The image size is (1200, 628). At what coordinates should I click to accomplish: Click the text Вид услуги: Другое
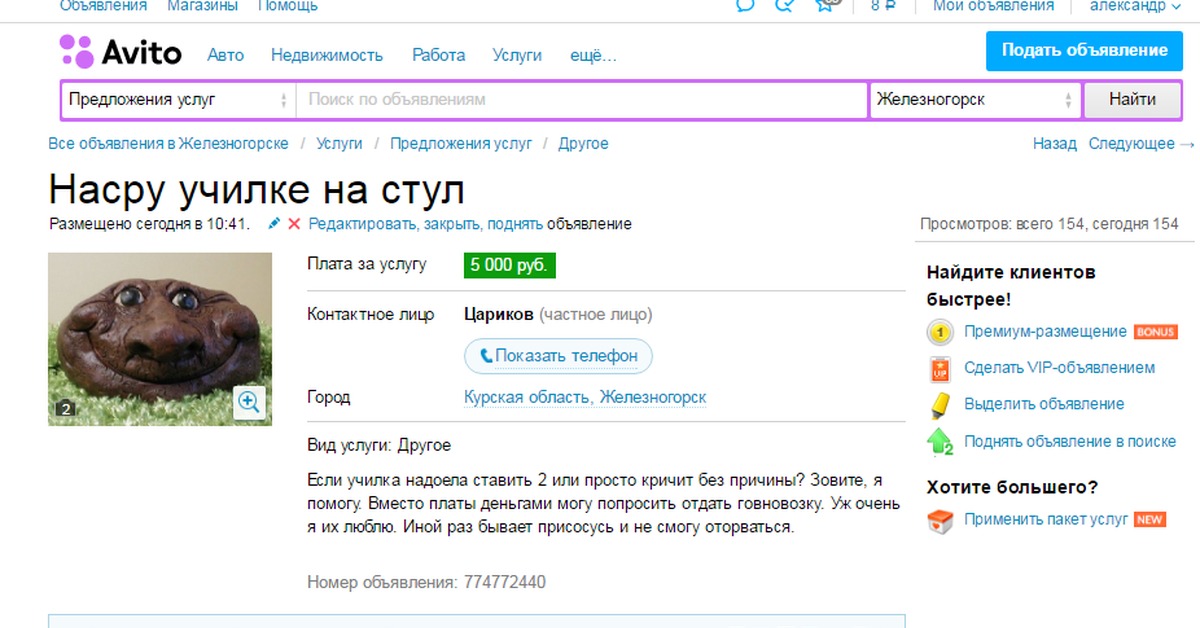coord(379,445)
